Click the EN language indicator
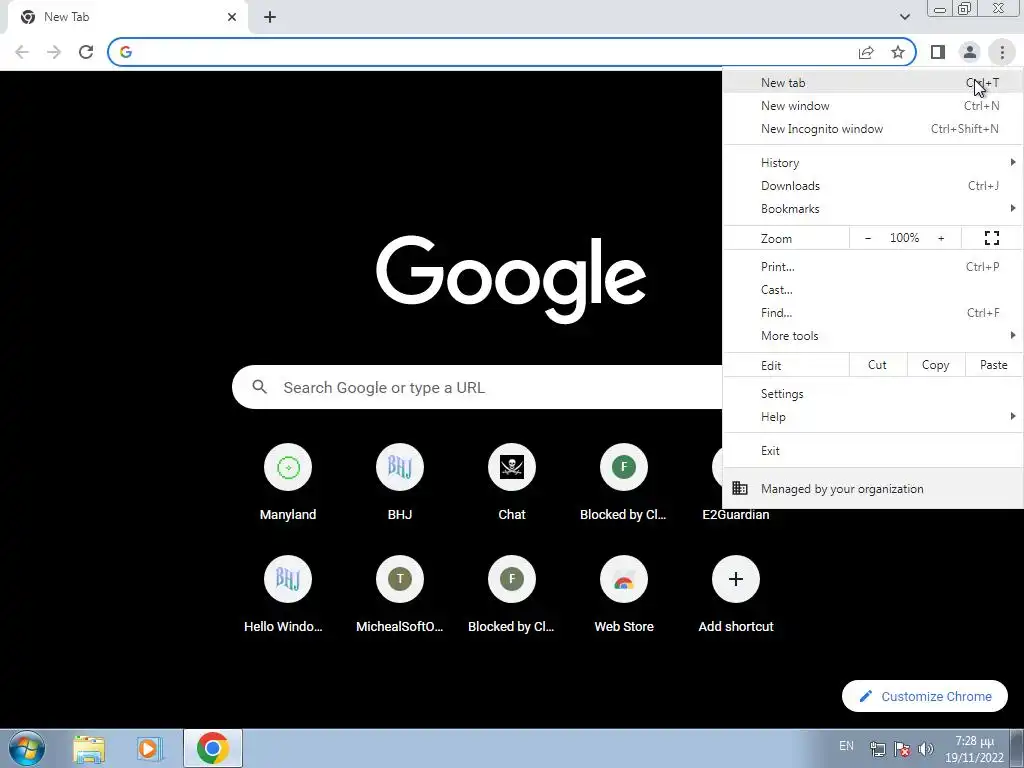Image resolution: width=1024 pixels, height=768 pixels. pyautogui.click(x=846, y=746)
